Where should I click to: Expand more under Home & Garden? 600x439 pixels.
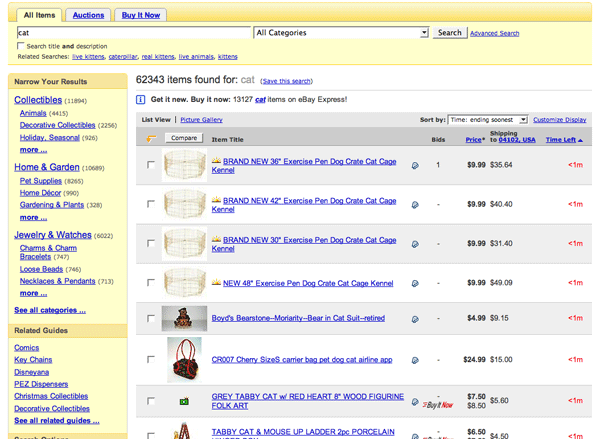pos(34,217)
